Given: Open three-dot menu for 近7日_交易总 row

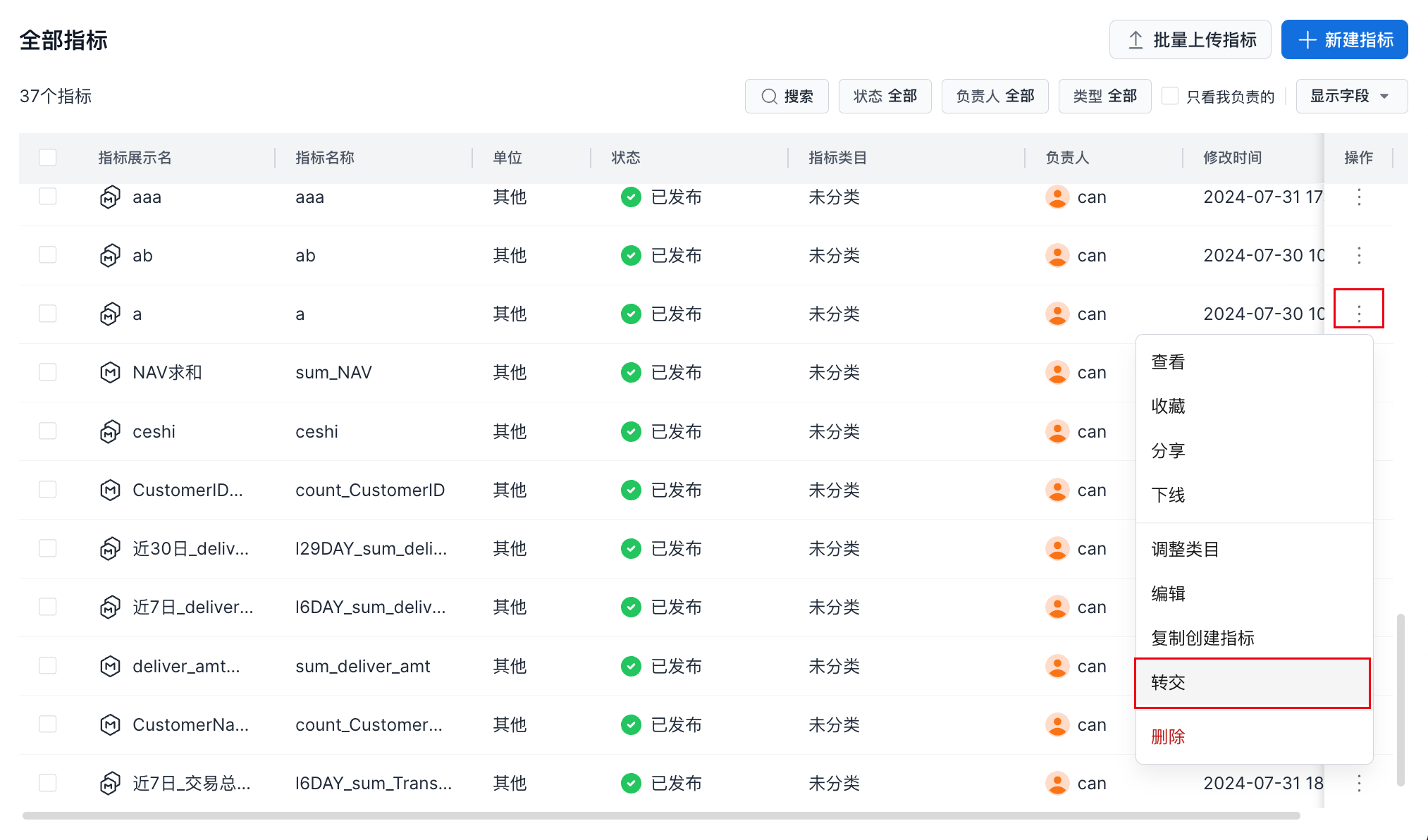Looking at the screenshot, I should 1359,783.
